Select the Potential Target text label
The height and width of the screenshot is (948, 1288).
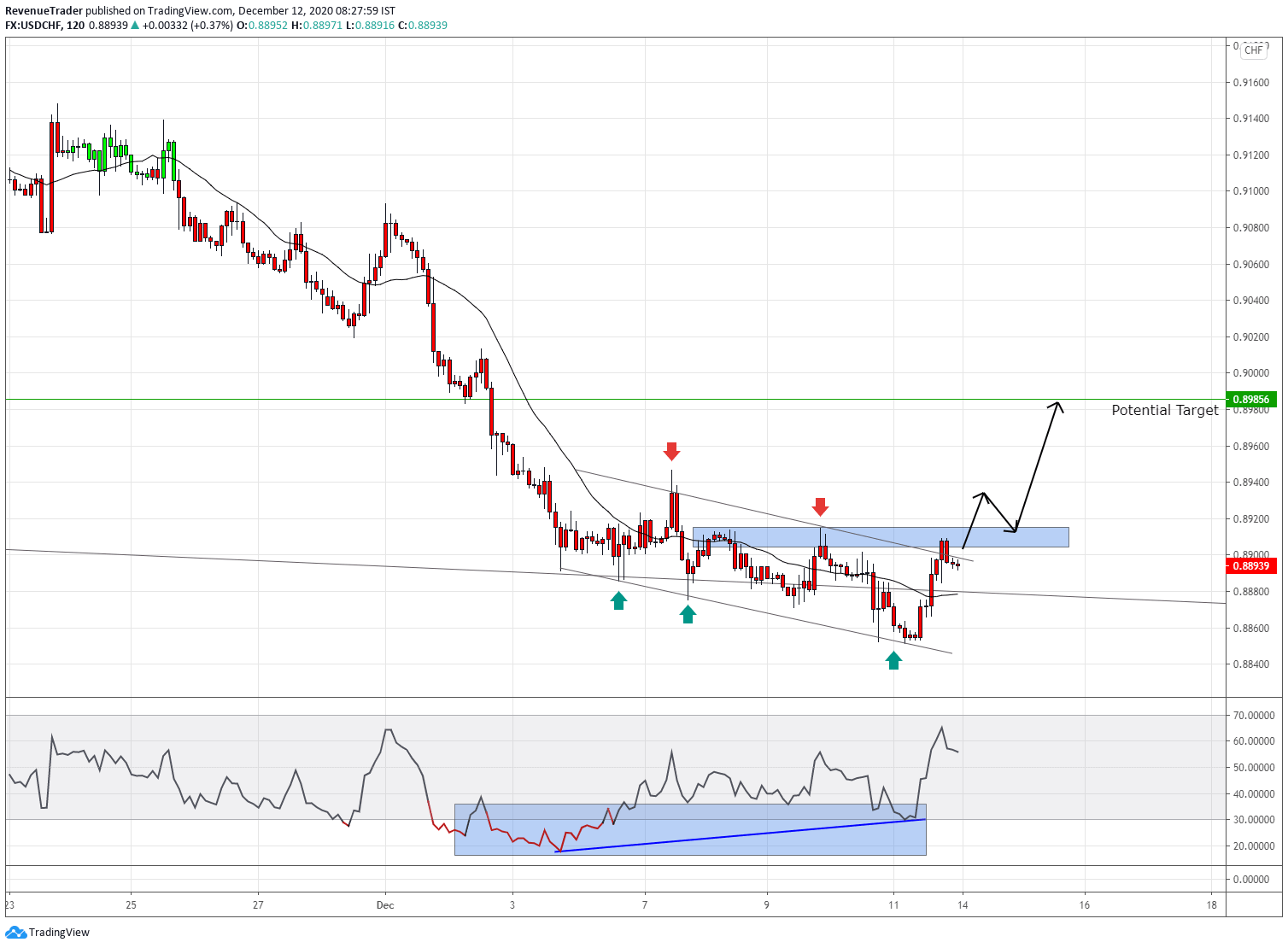pos(1165,410)
